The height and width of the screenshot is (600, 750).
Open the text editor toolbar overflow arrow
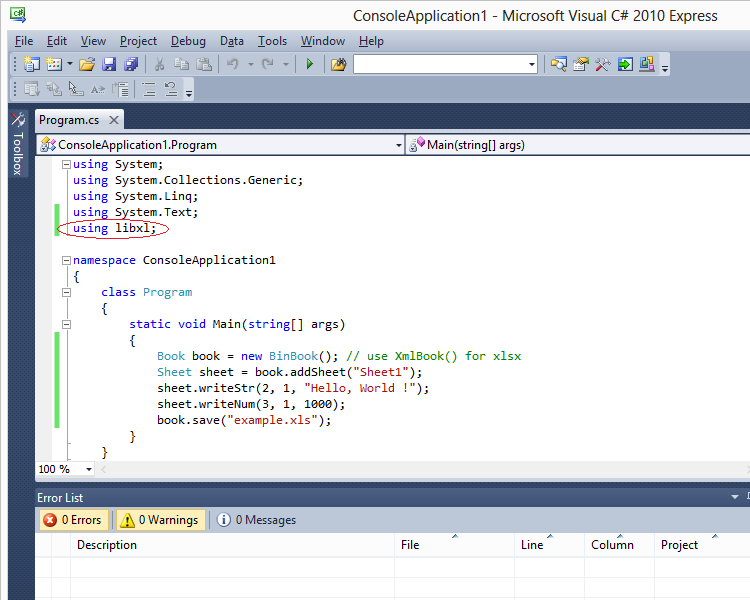(x=189, y=93)
